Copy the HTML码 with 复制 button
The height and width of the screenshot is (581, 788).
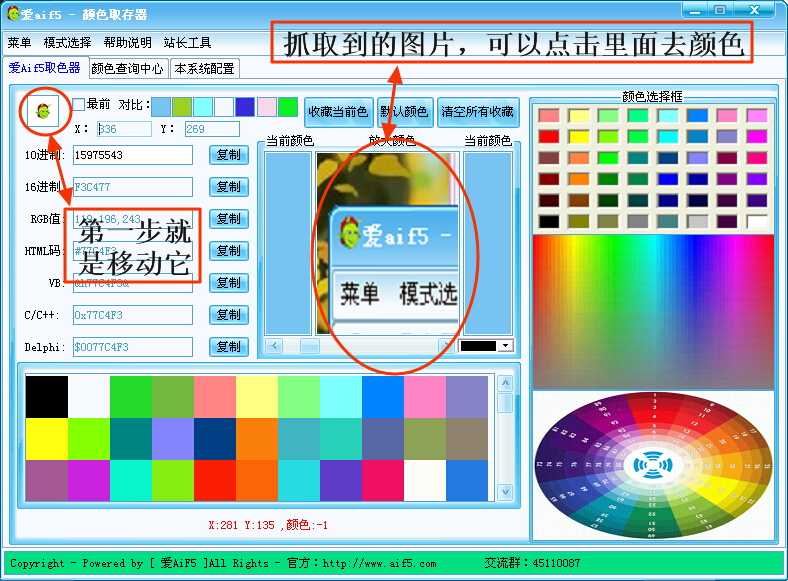(x=229, y=251)
